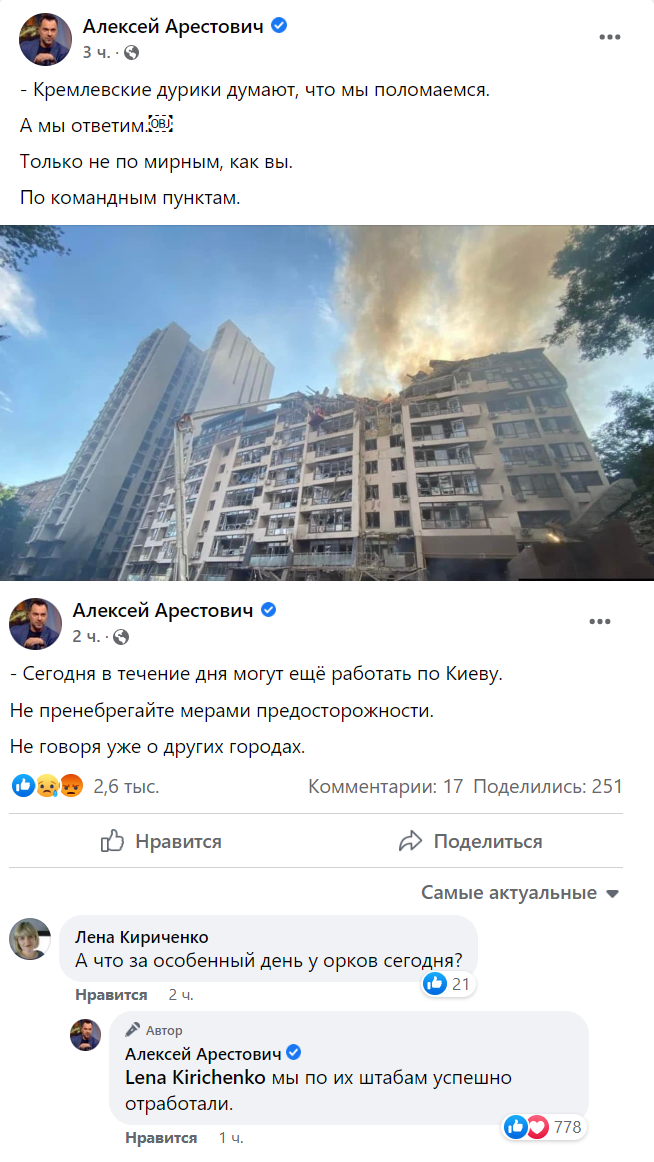Open three-dot options menu on first post
Image resolution: width=654 pixels, height=1162 pixels.
point(610,38)
